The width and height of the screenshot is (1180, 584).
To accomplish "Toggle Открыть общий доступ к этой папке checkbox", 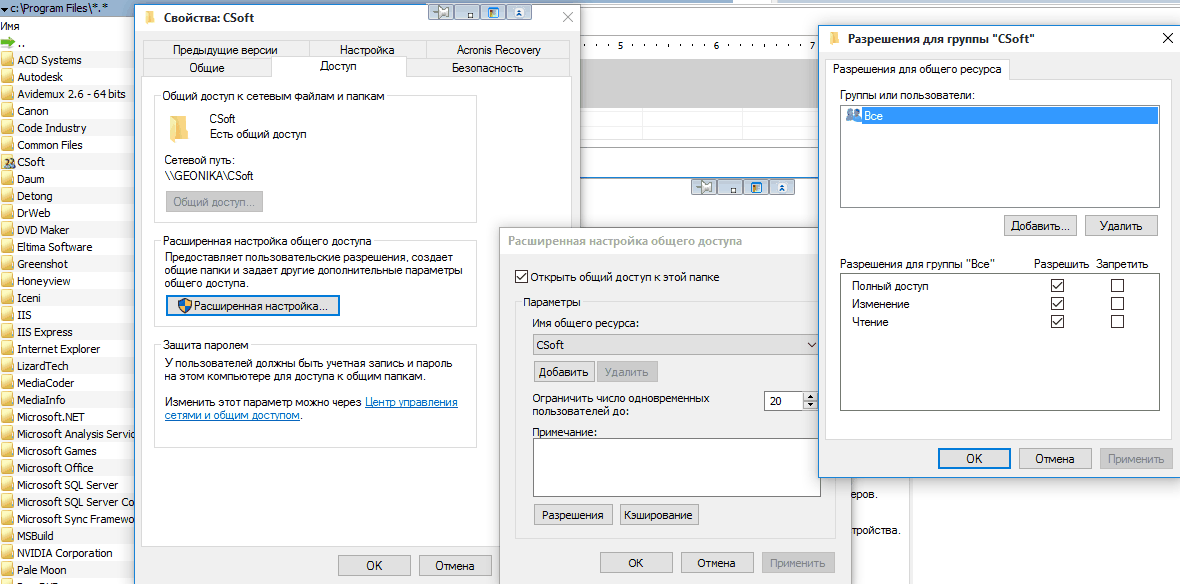I will pos(520,277).
